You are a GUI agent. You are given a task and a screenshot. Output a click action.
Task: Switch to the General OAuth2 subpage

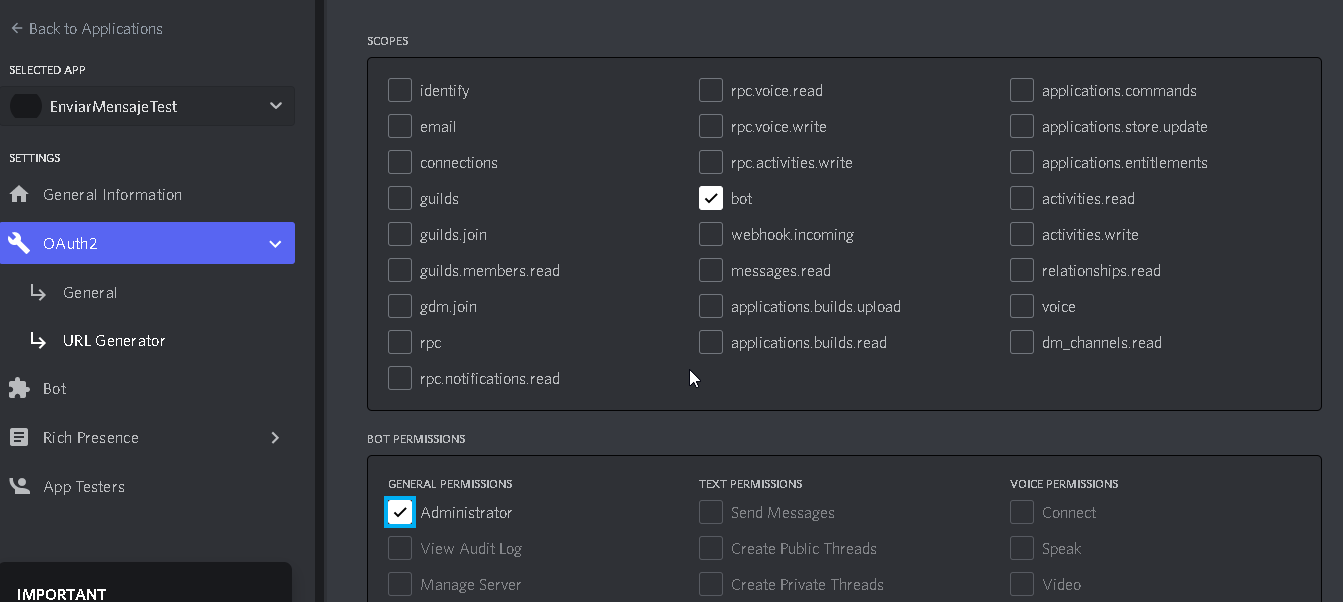90,292
